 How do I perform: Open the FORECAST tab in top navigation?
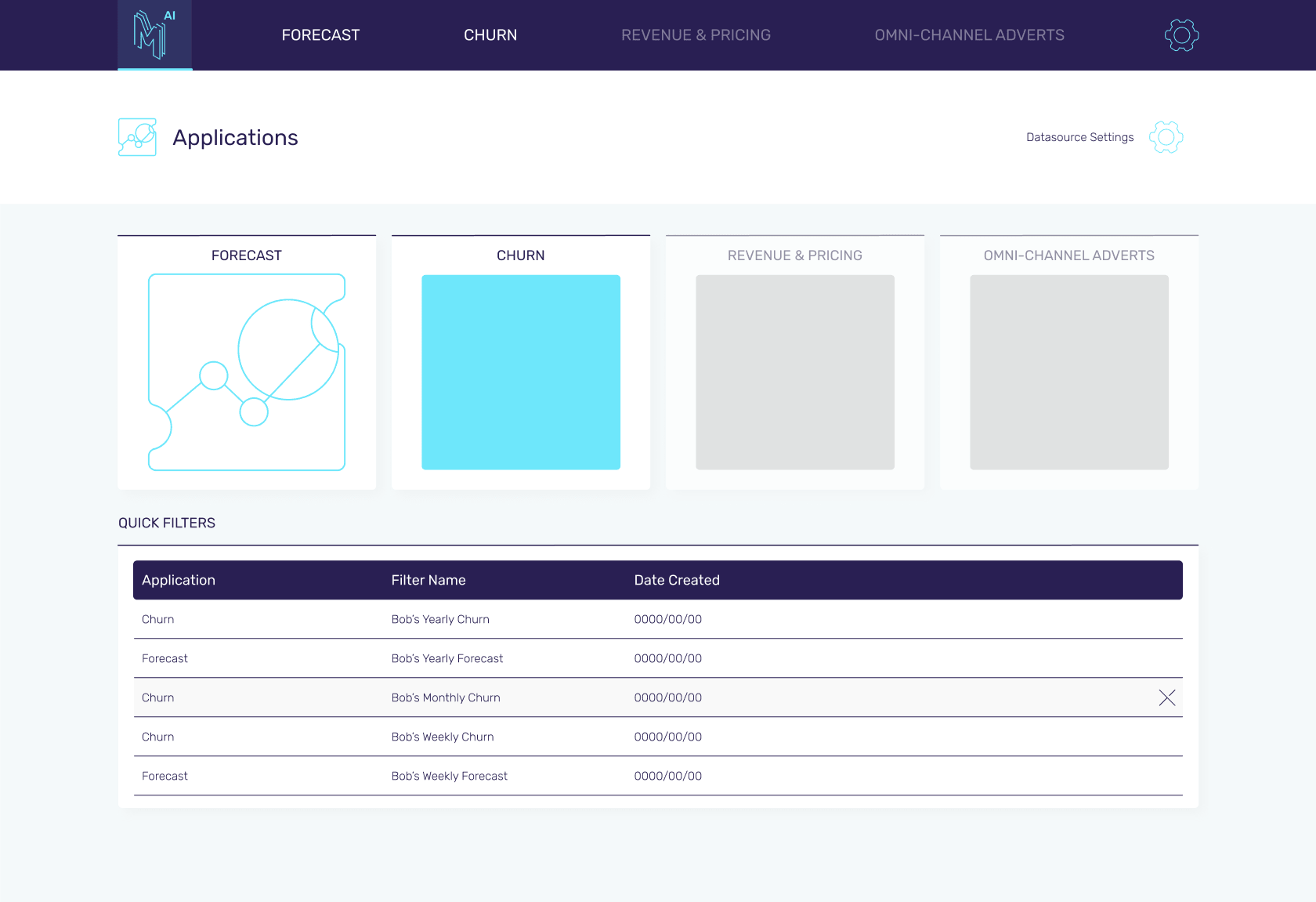click(320, 35)
